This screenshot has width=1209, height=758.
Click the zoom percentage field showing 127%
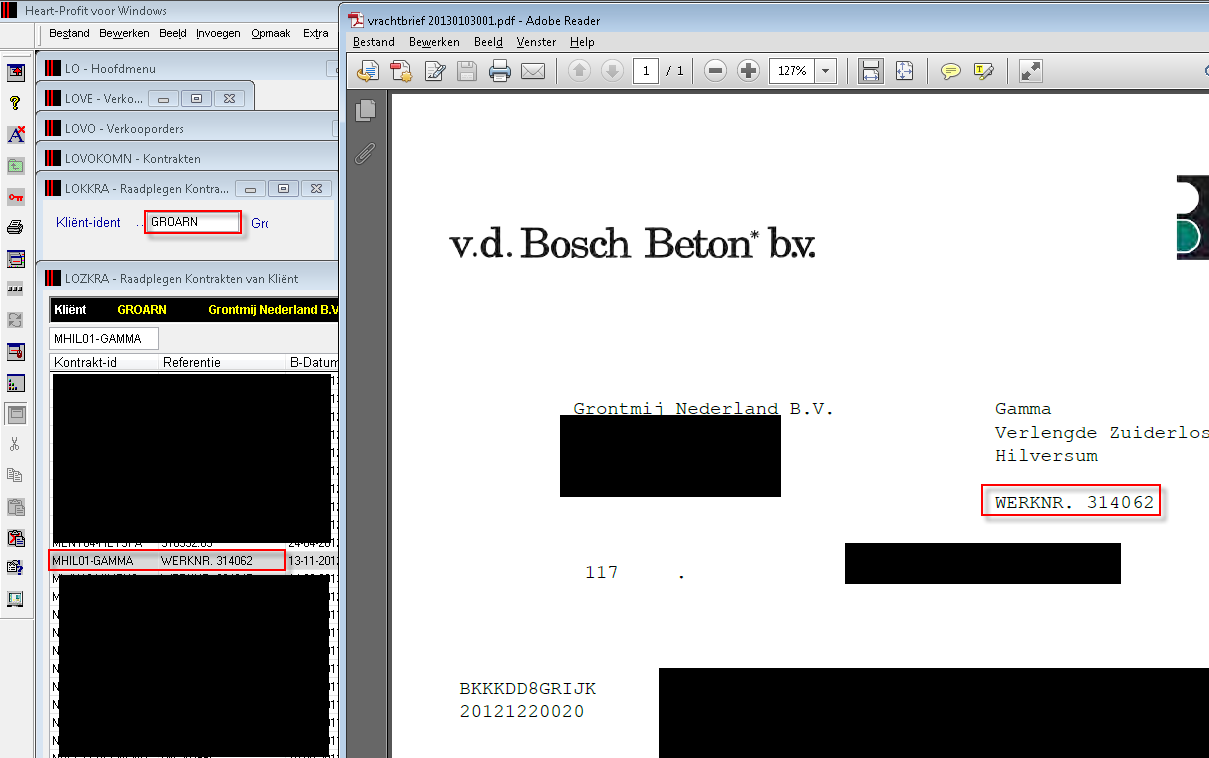[793, 71]
